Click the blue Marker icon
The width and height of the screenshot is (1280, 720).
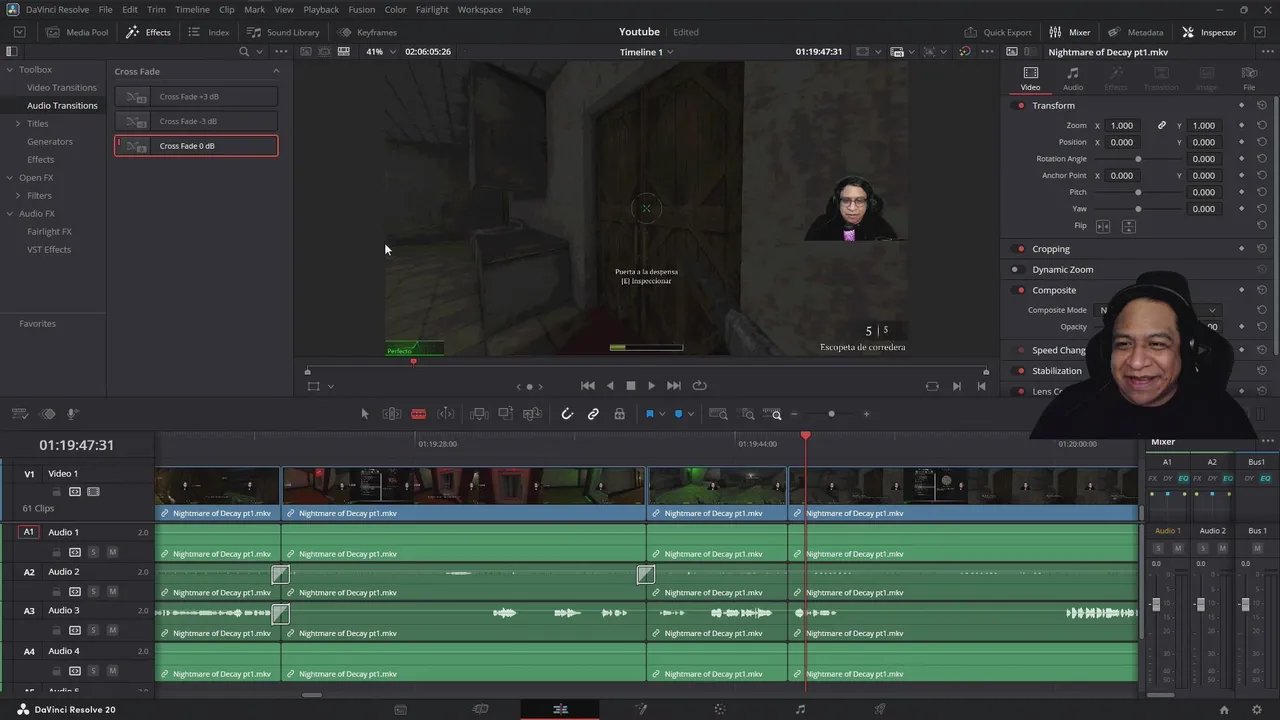[678, 414]
